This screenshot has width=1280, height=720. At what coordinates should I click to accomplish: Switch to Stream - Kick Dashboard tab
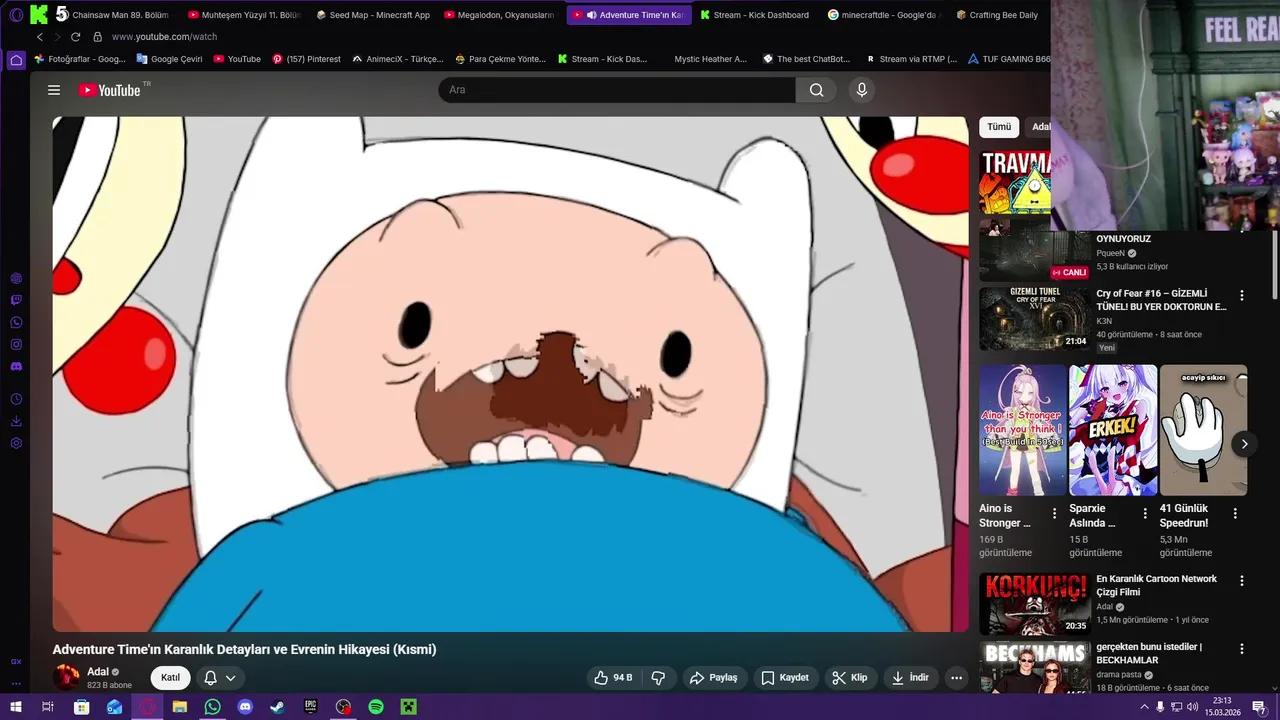[755, 15]
